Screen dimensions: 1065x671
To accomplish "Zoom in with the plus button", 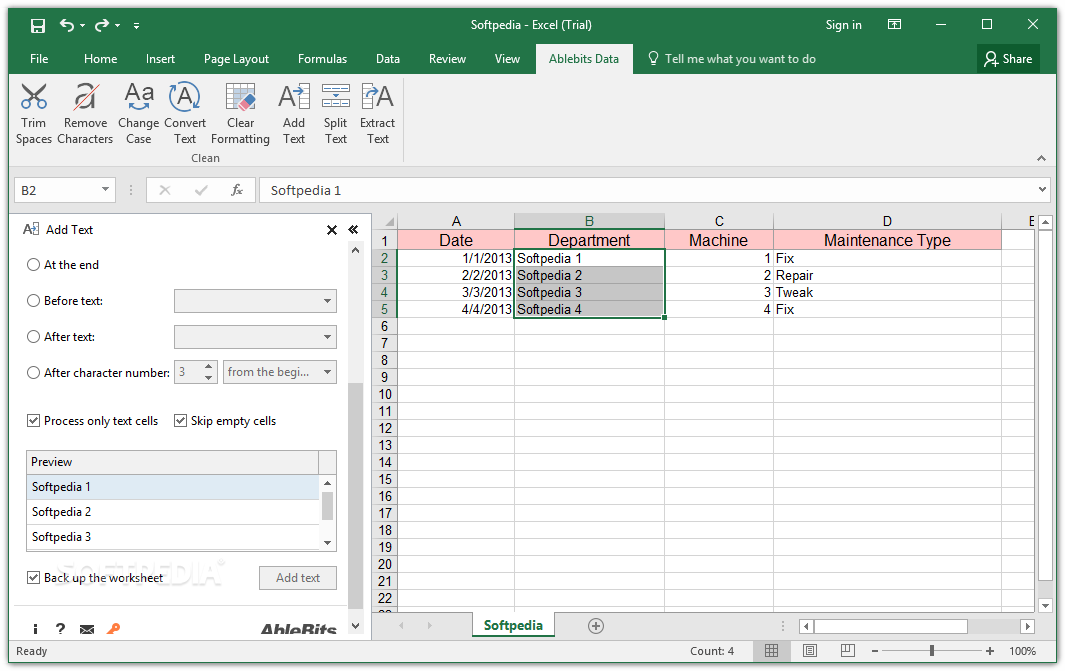I will click(x=990, y=651).
